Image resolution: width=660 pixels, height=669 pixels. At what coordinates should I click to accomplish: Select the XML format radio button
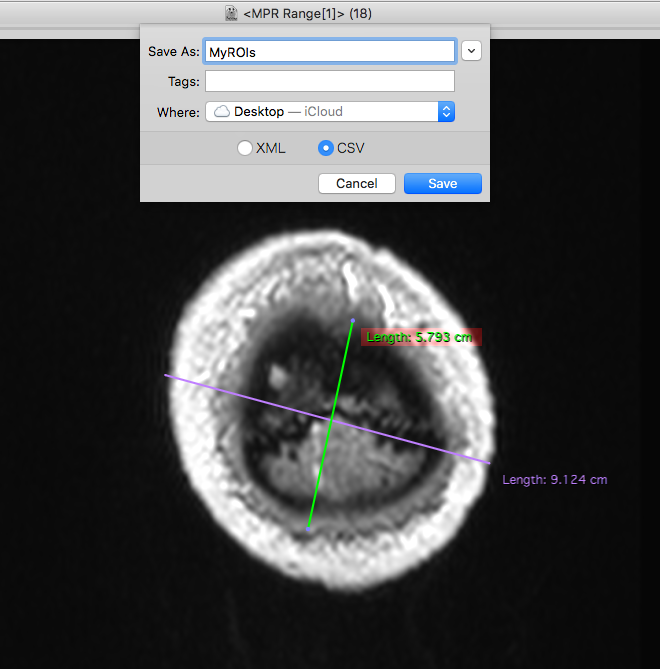click(x=245, y=148)
